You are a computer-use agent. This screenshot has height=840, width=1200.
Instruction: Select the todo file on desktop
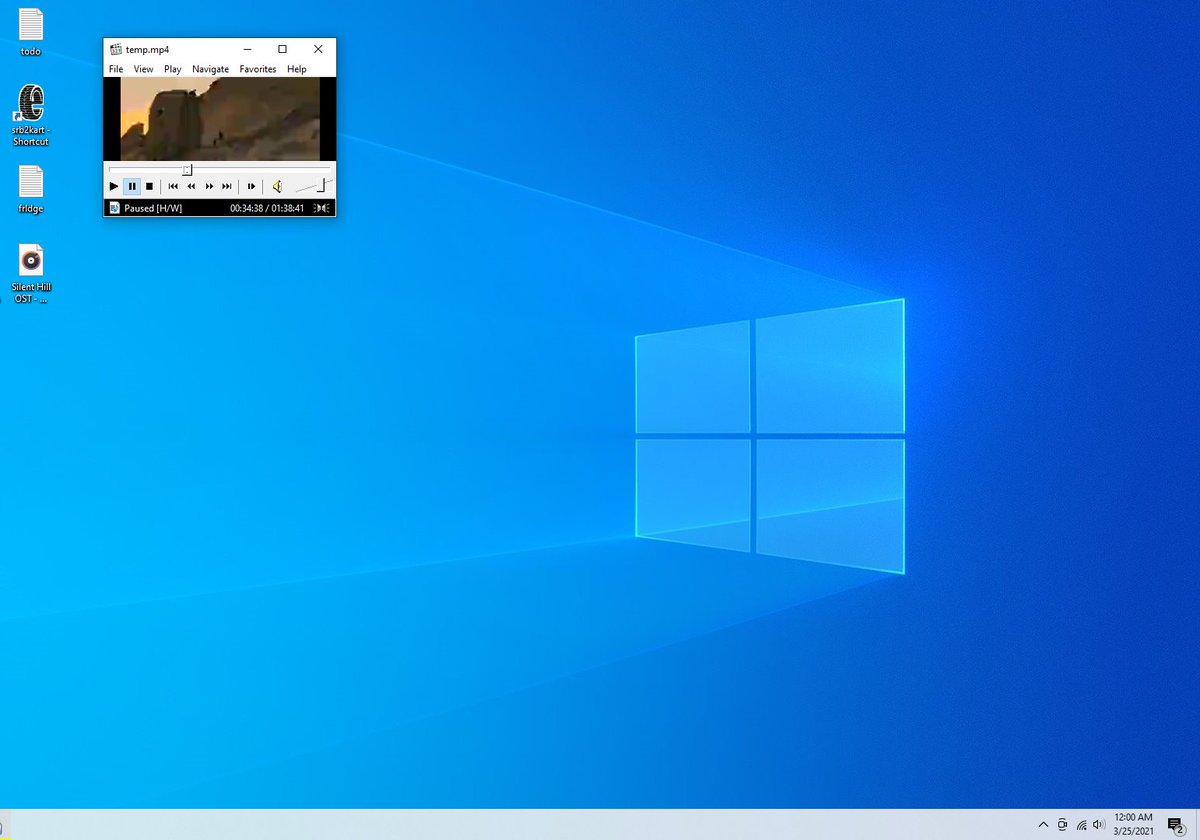pos(31,32)
